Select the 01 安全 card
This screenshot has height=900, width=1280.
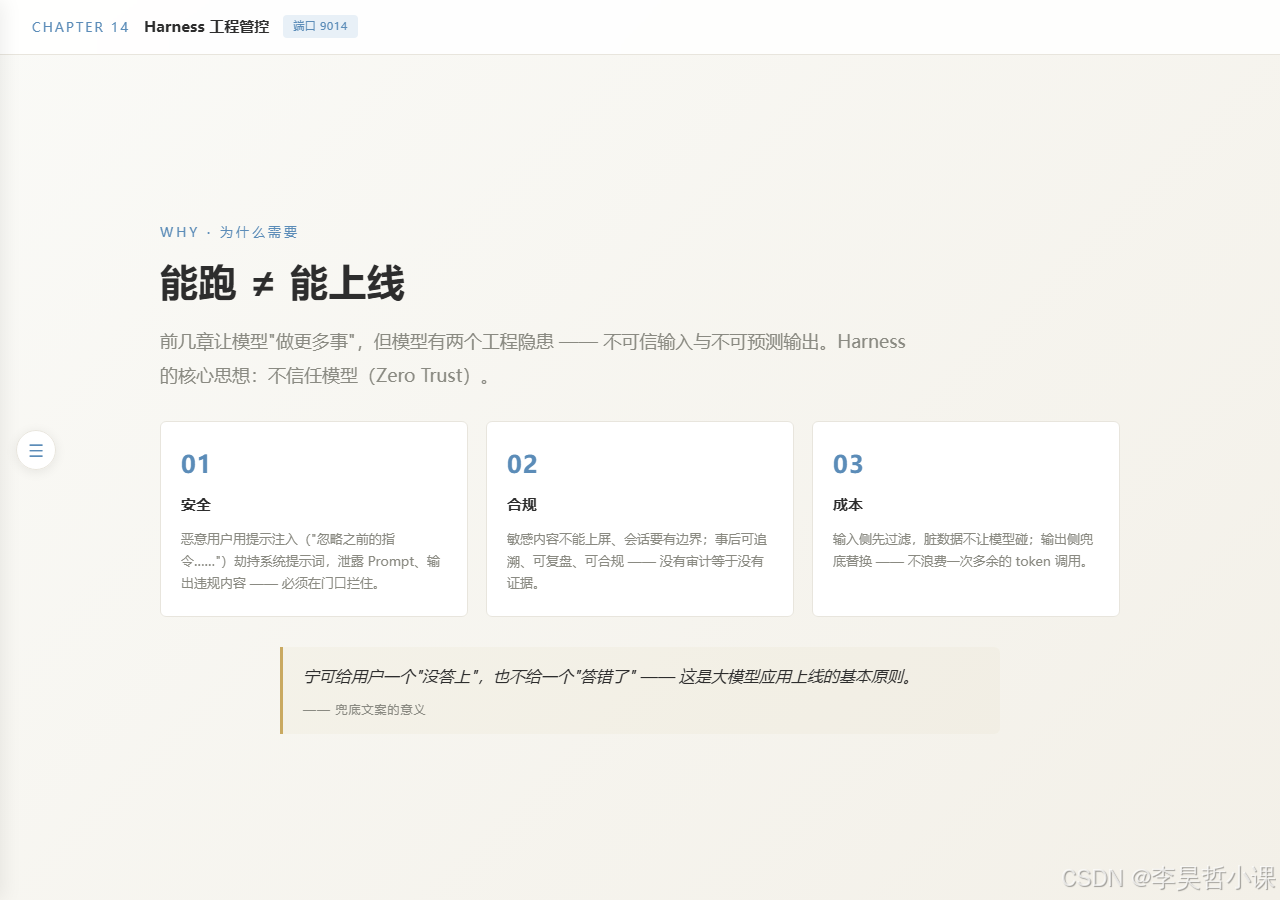[314, 519]
